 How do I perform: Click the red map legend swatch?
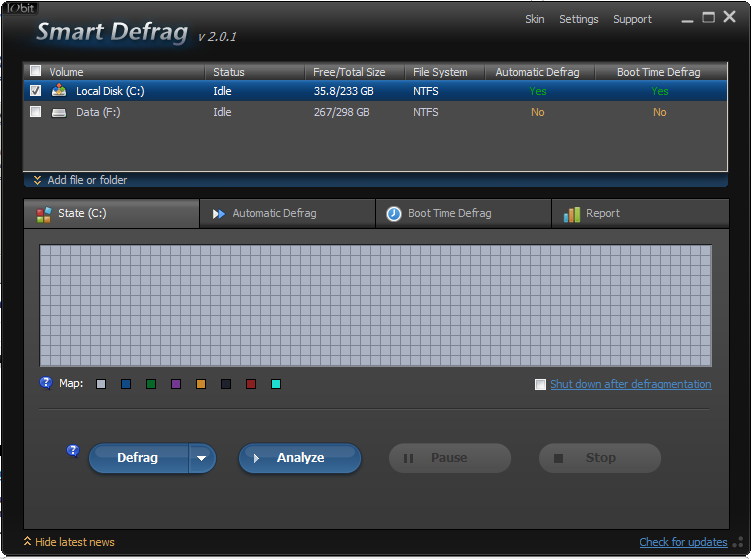250,384
